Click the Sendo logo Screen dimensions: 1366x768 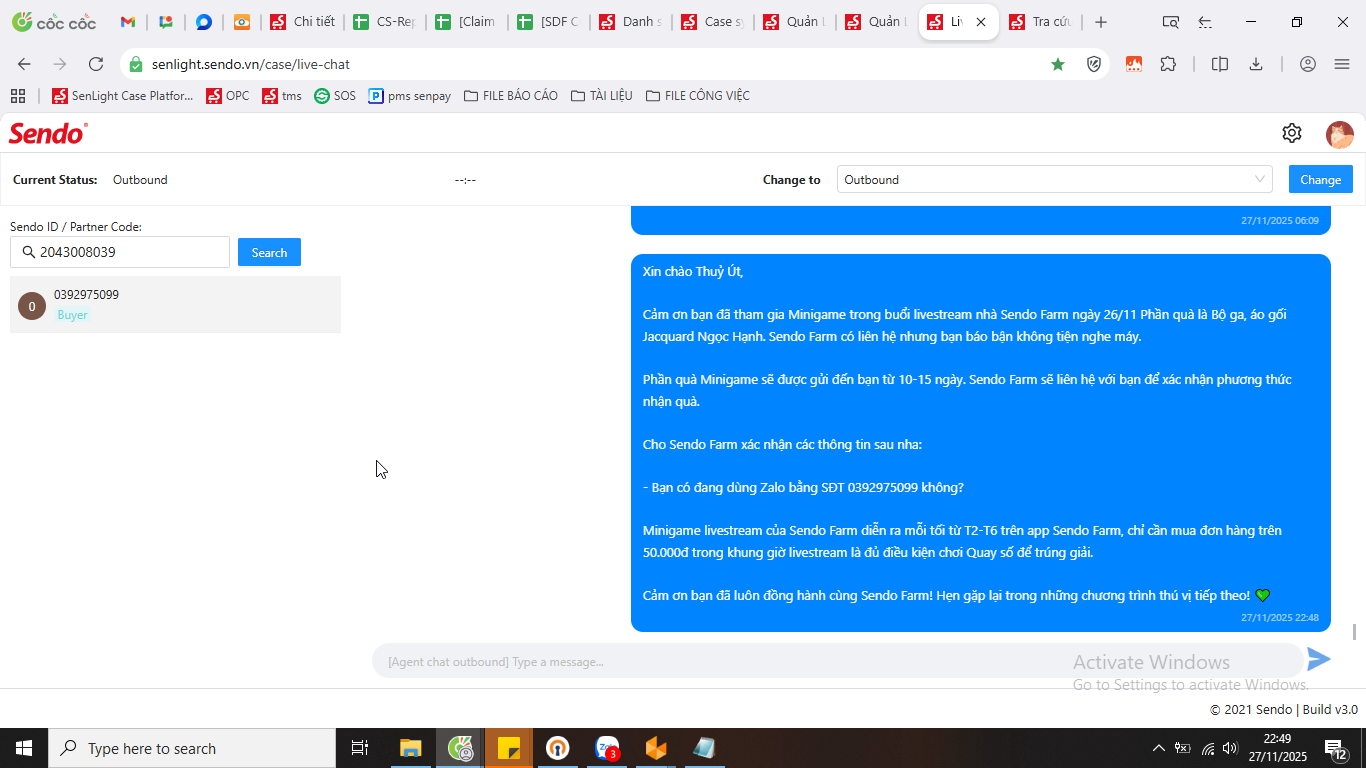point(48,133)
